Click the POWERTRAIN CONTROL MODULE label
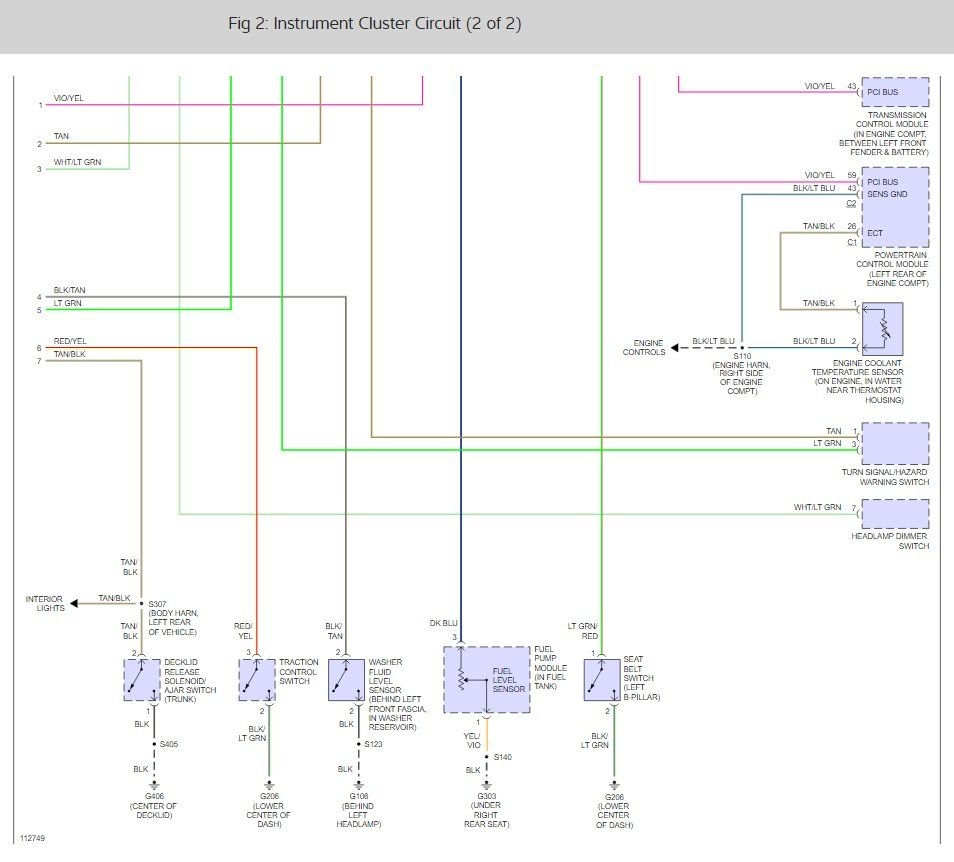This screenshot has height=862, width=954. point(893,269)
